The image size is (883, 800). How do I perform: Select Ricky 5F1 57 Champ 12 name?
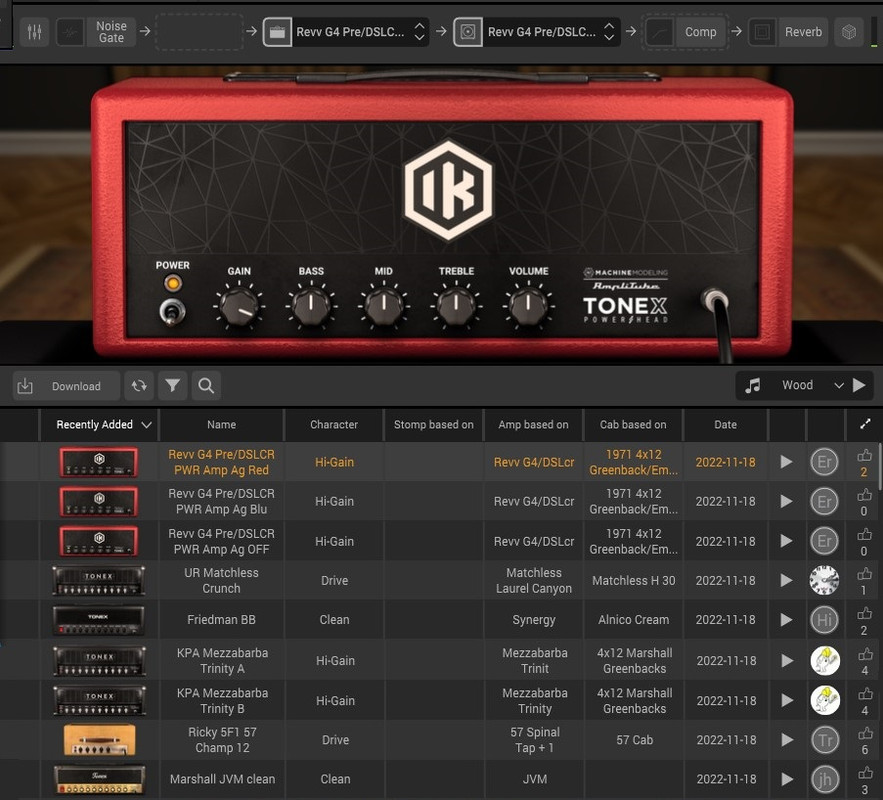click(222, 740)
